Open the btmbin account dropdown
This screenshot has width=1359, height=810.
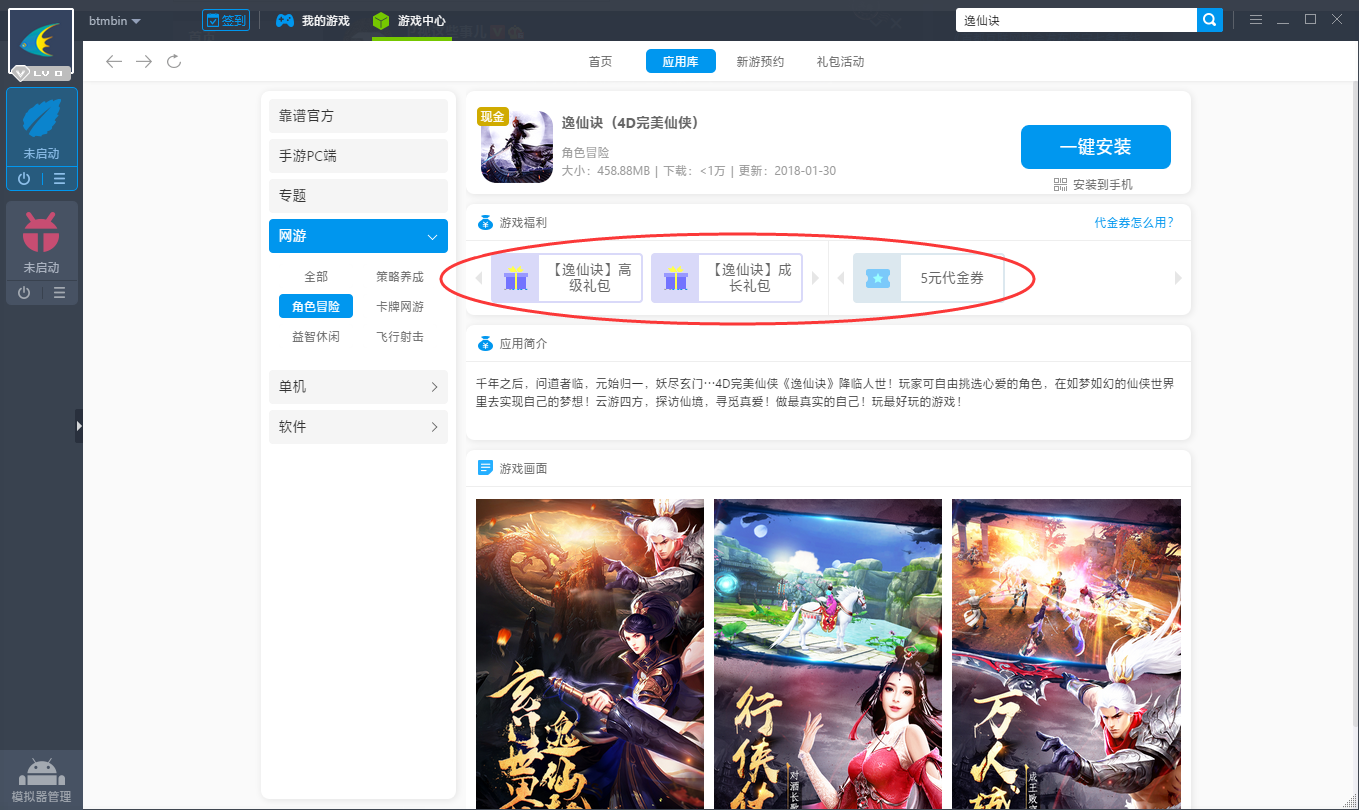(115, 21)
